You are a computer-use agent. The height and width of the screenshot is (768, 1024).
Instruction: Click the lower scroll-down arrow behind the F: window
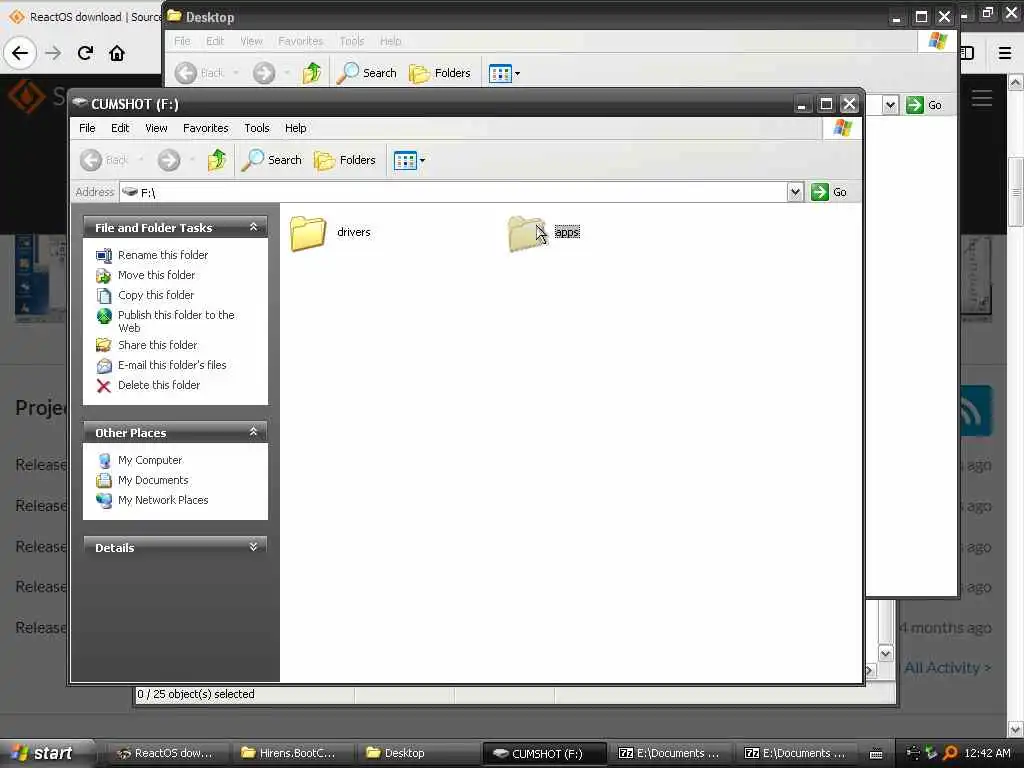[886, 653]
